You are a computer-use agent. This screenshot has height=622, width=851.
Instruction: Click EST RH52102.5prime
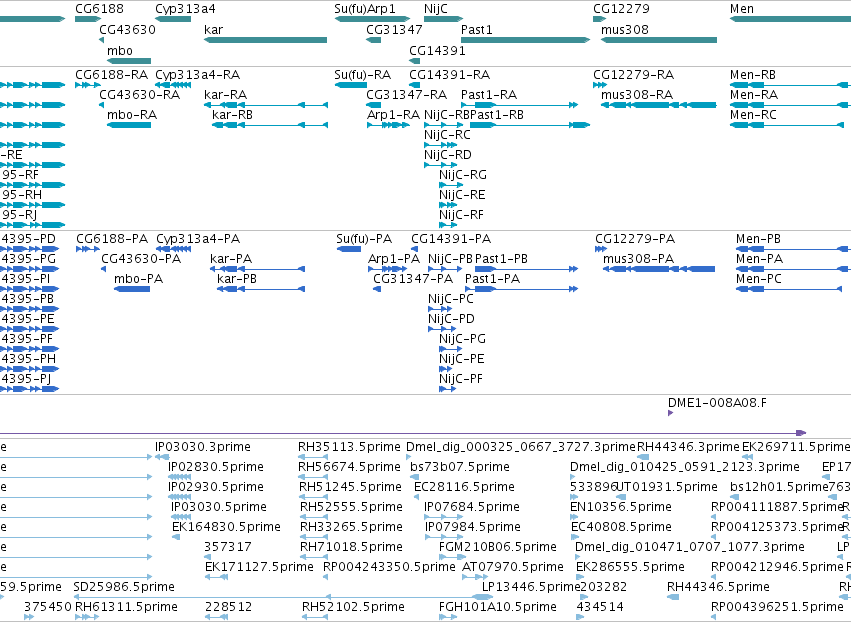pos(353,607)
